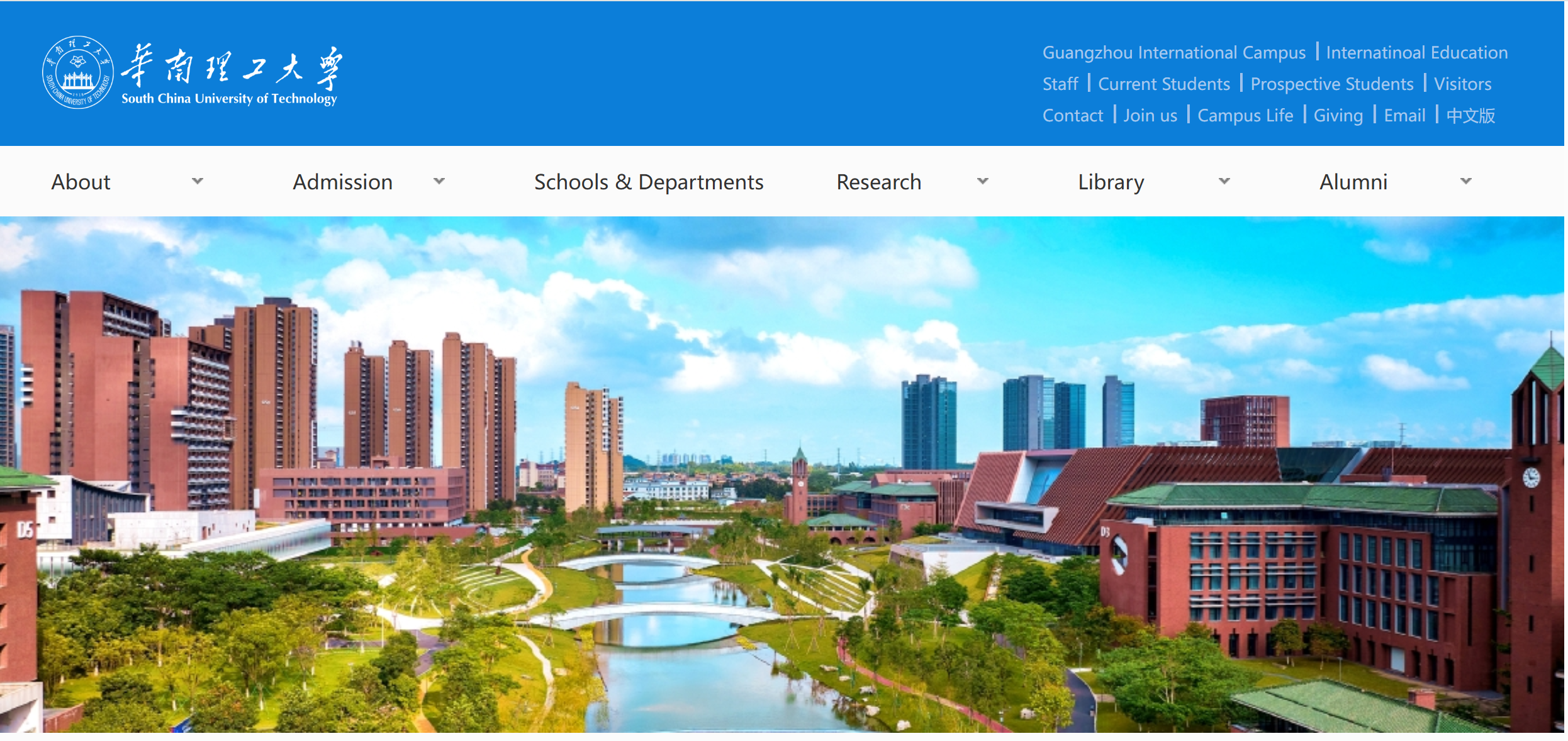Open the Visitors link
The width and height of the screenshot is (1568, 741).
click(x=1462, y=84)
